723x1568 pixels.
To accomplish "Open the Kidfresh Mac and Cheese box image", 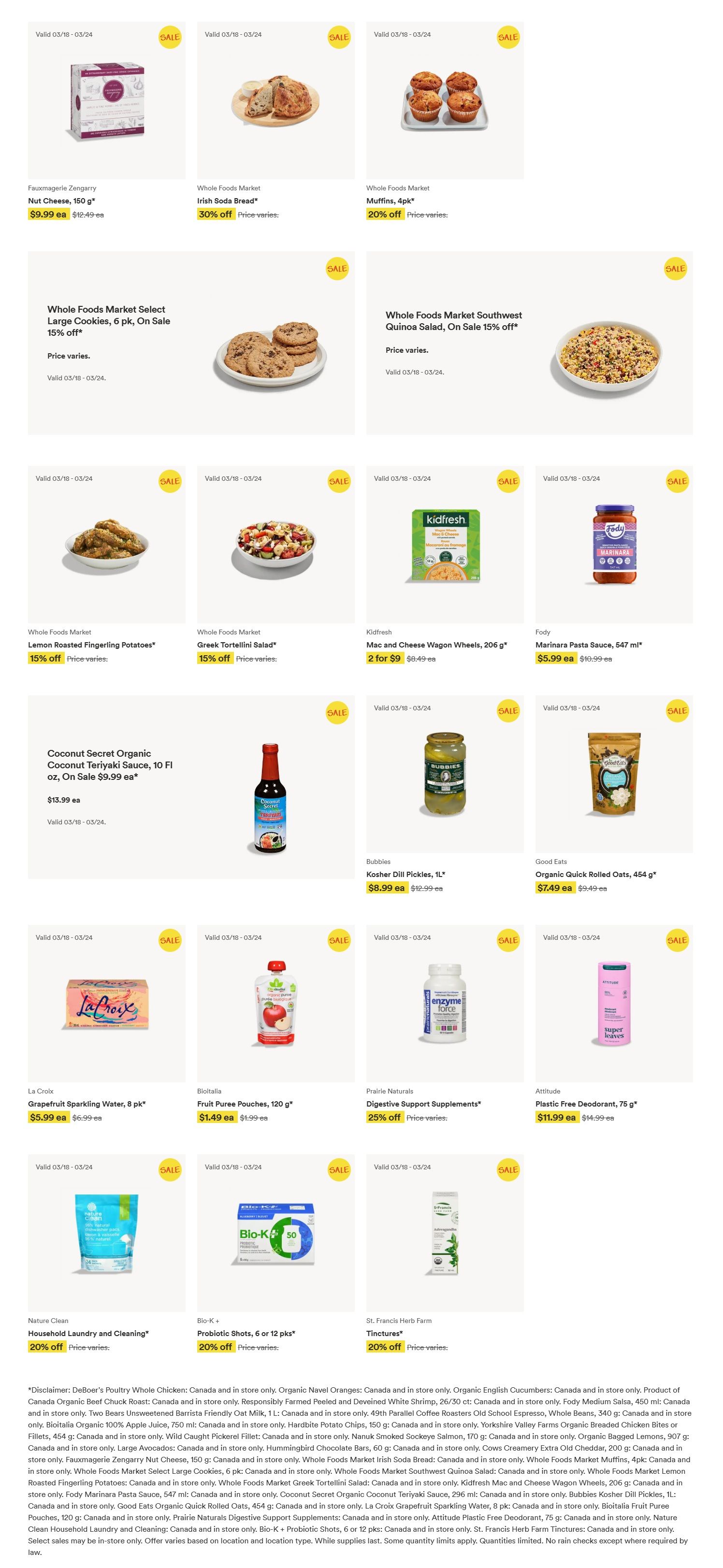I will (445, 546).
